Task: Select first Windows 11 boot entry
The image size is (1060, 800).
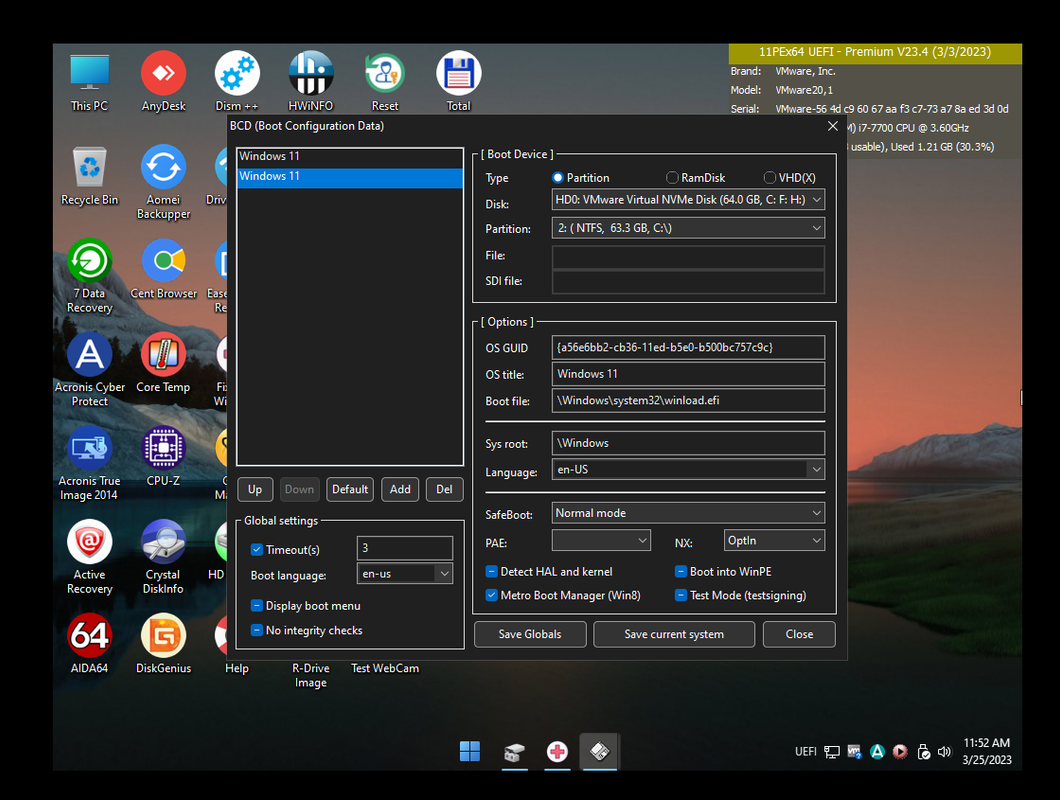Action: click(350, 157)
